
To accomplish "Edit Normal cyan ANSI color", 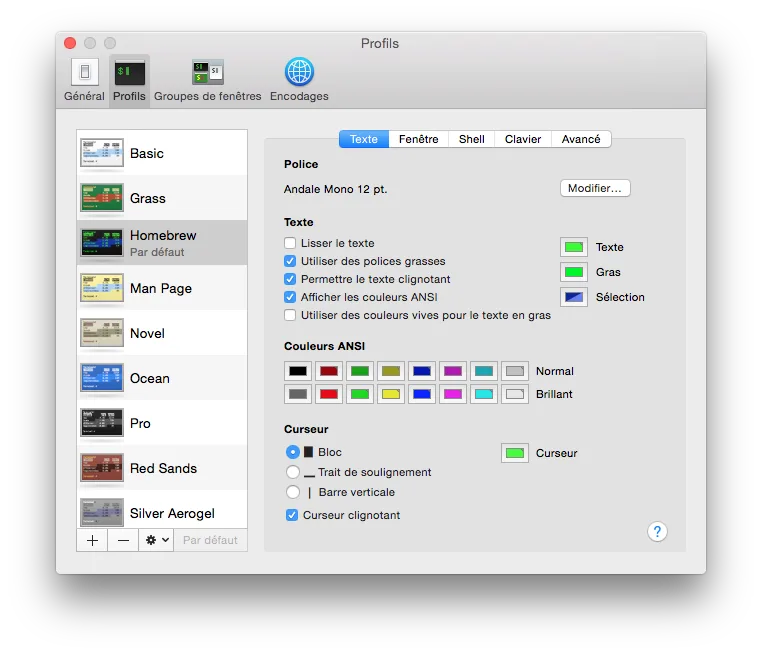I will click(484, 371).
